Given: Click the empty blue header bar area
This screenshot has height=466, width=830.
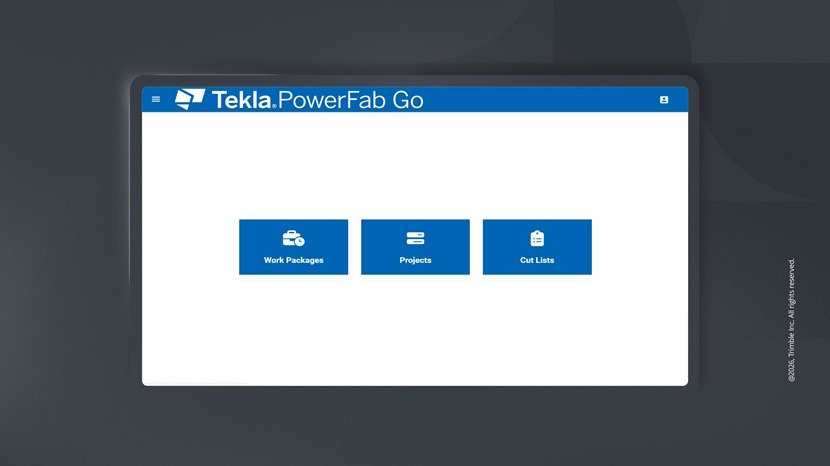Looking at the screenshot, I should pyautogui.click(x=540, y=100).
